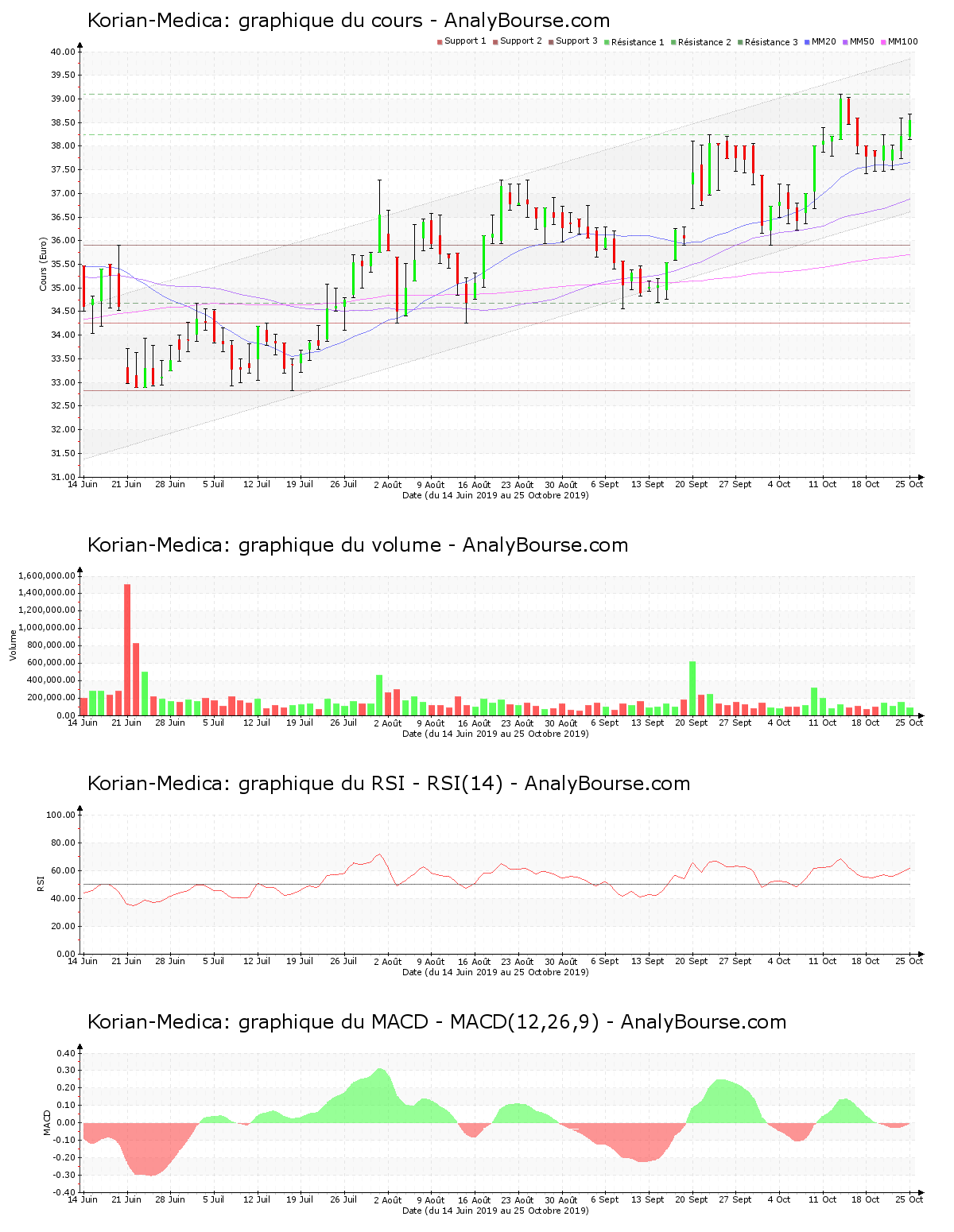Click the -0.30 MACD axis value

[64, 1176]
